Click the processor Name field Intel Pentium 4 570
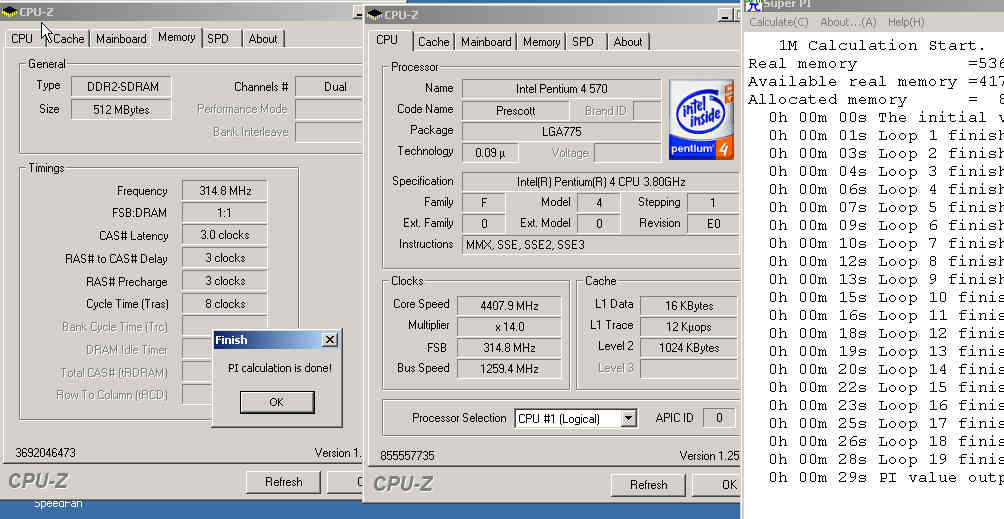1004x519 pixels. 562,89
